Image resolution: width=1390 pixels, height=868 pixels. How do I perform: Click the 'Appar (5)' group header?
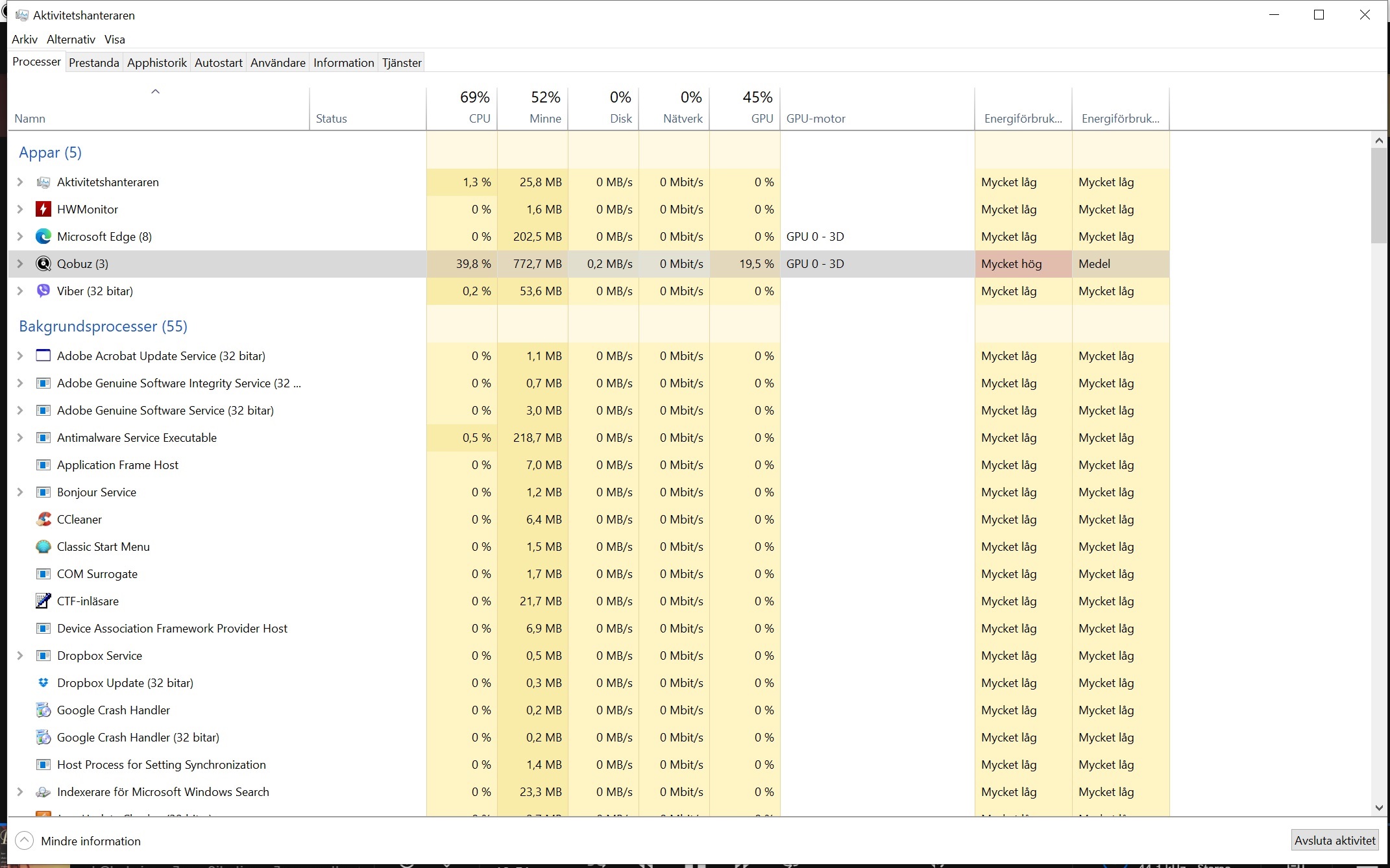point(50,152)
